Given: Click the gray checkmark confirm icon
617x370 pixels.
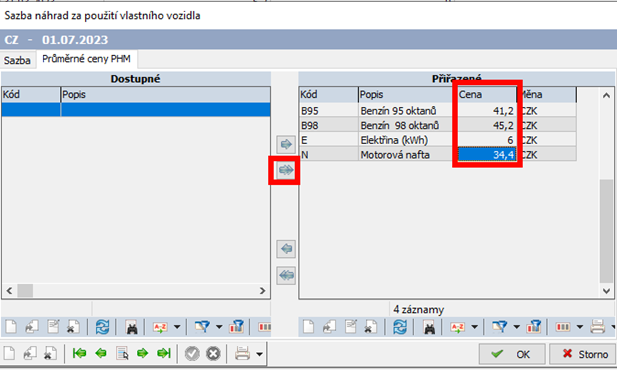Looking at the screenshot, I should click(192, 353).
